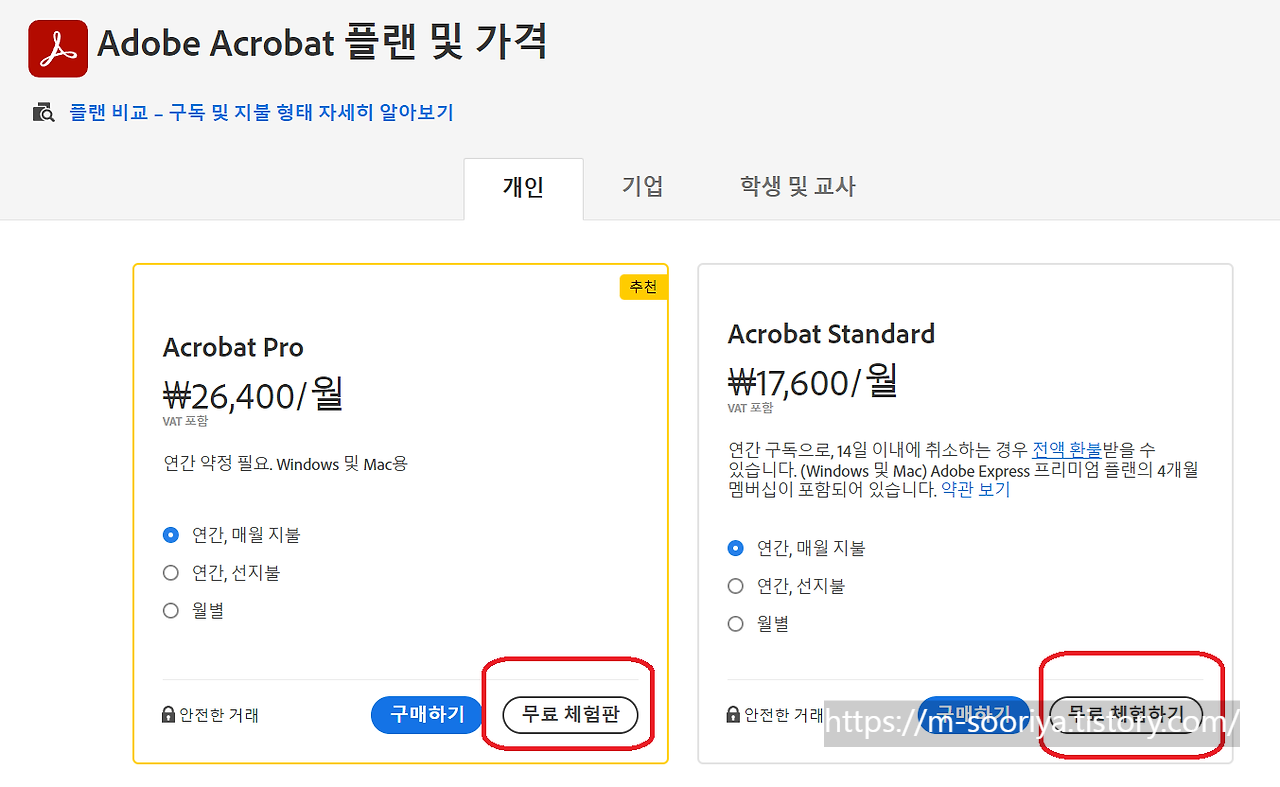Click the ₩17,600/월 price text
Image resolution: width=1280 pixels, height=787 pixels.
pyautogui.click(x=813, y=381)
